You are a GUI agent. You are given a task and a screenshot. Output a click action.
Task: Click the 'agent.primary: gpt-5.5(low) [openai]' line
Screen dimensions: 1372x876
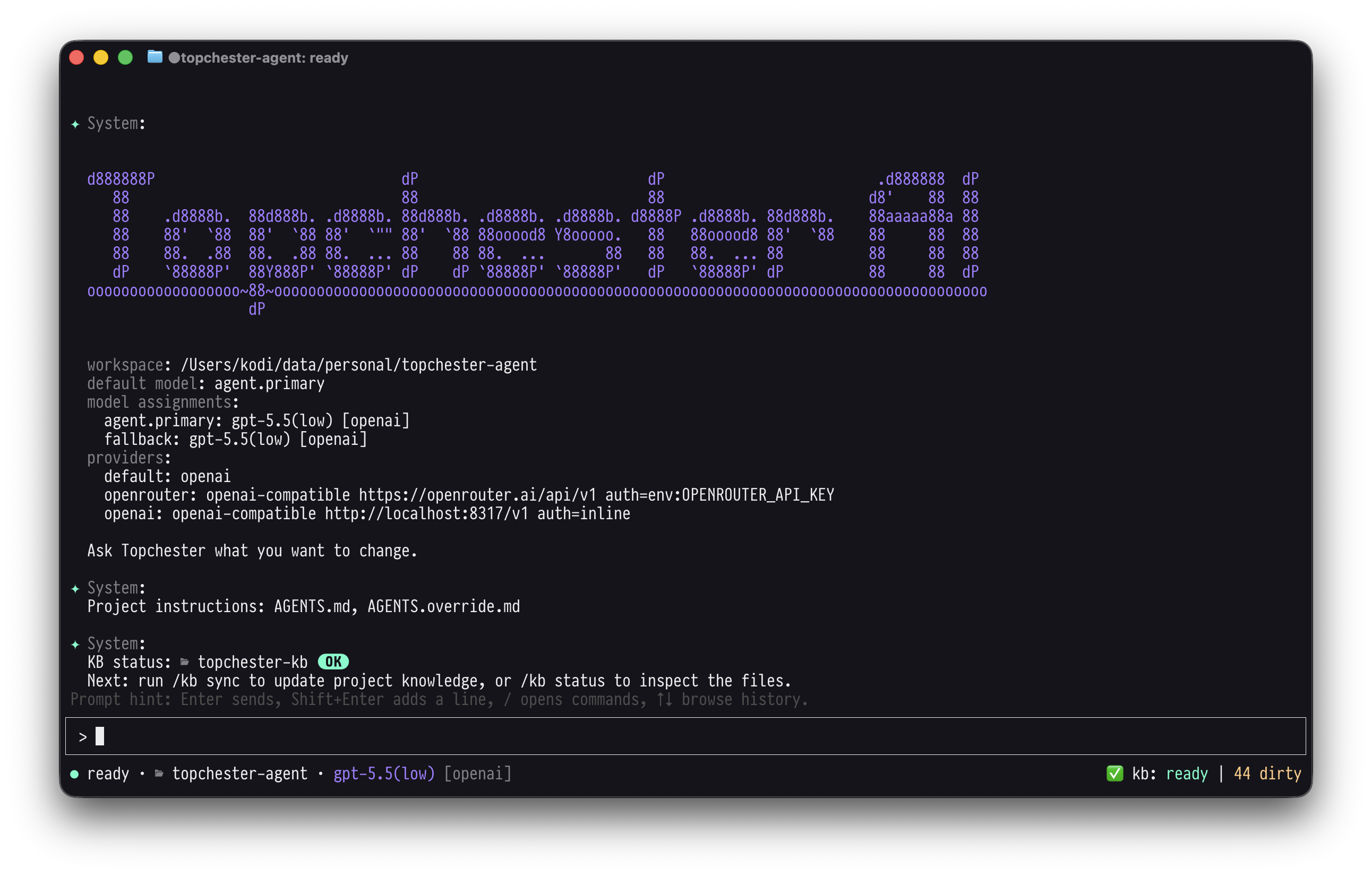pos(257,421)
